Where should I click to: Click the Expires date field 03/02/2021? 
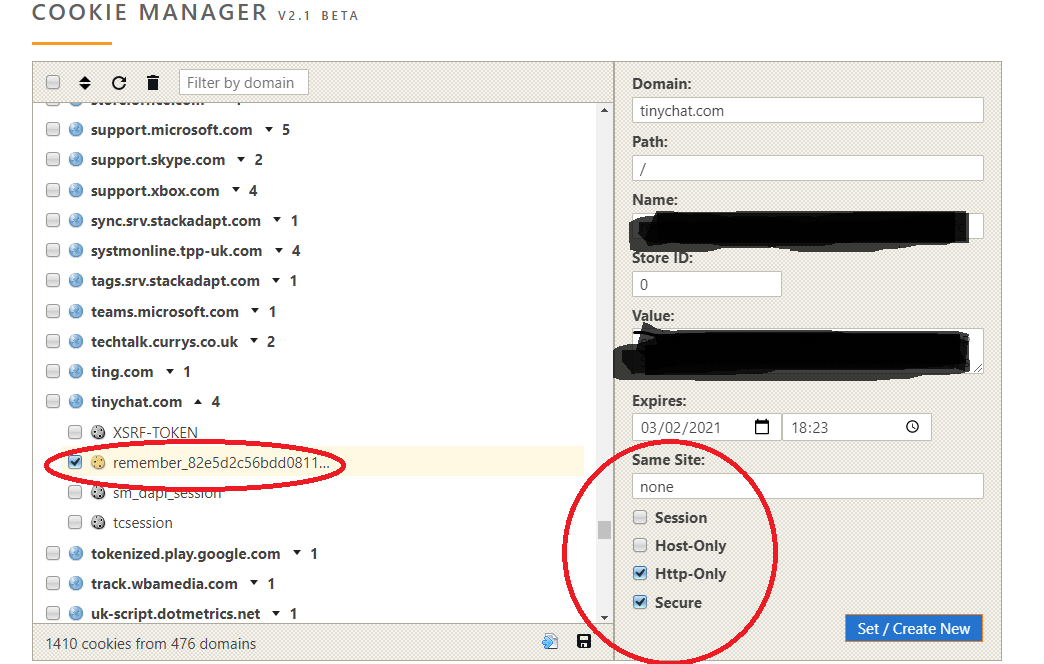[x=706, y=428]
